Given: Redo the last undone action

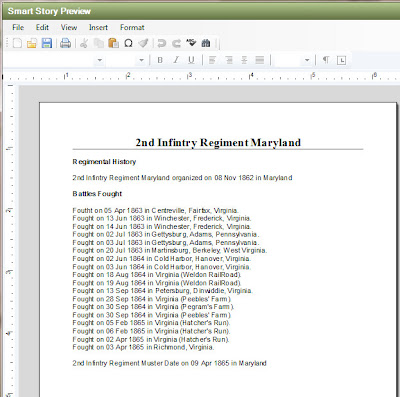Looking at the screenshot, I should pos(176,43).
